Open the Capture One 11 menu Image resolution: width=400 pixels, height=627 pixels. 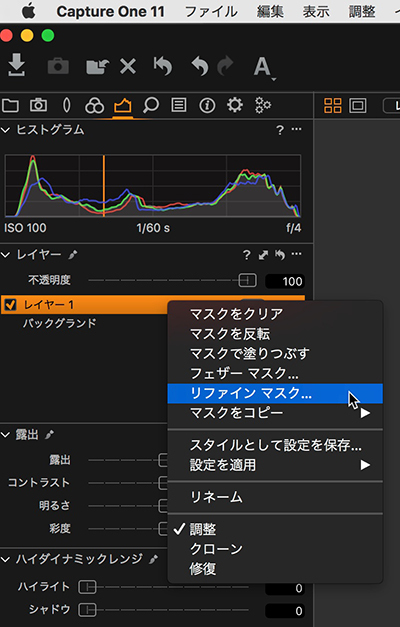point(110,11)
